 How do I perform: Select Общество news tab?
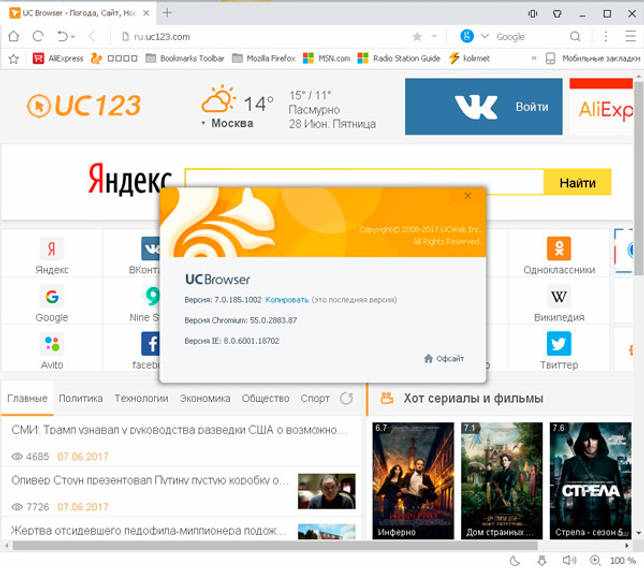point(265,398)
